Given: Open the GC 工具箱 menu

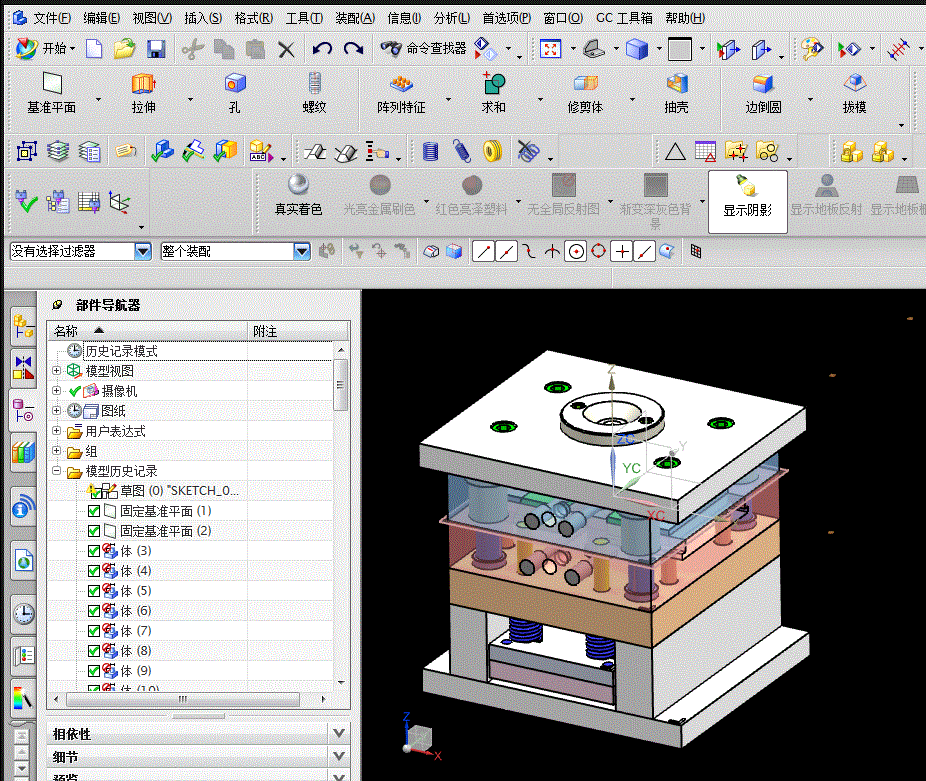Looking at the screenshot, I should point(624,18).
